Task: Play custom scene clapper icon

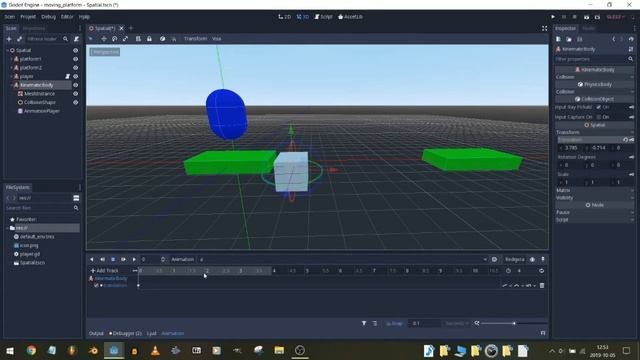Action: [x=597, y=17]
